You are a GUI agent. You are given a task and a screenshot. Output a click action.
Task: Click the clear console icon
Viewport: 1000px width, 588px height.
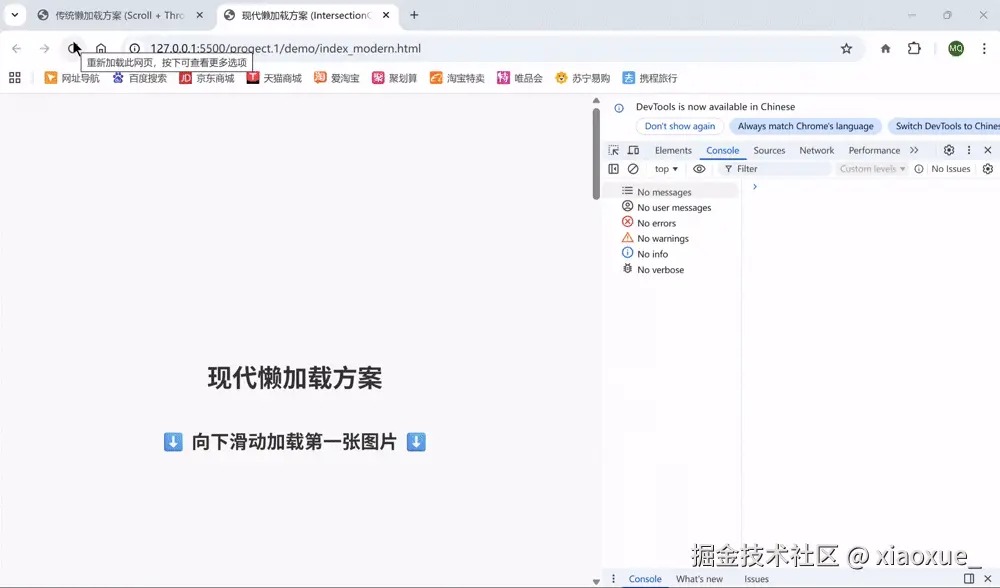pyautogui.click(x=633, y=169)
